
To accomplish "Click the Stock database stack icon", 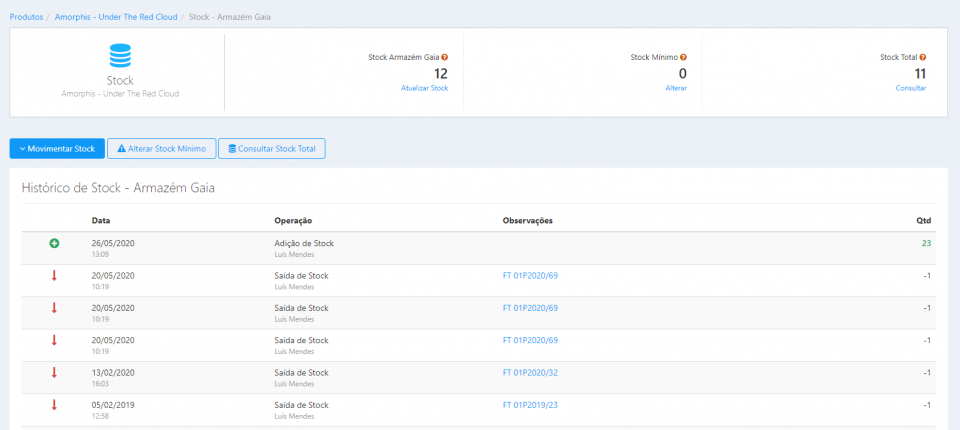I will coord(120,56).
